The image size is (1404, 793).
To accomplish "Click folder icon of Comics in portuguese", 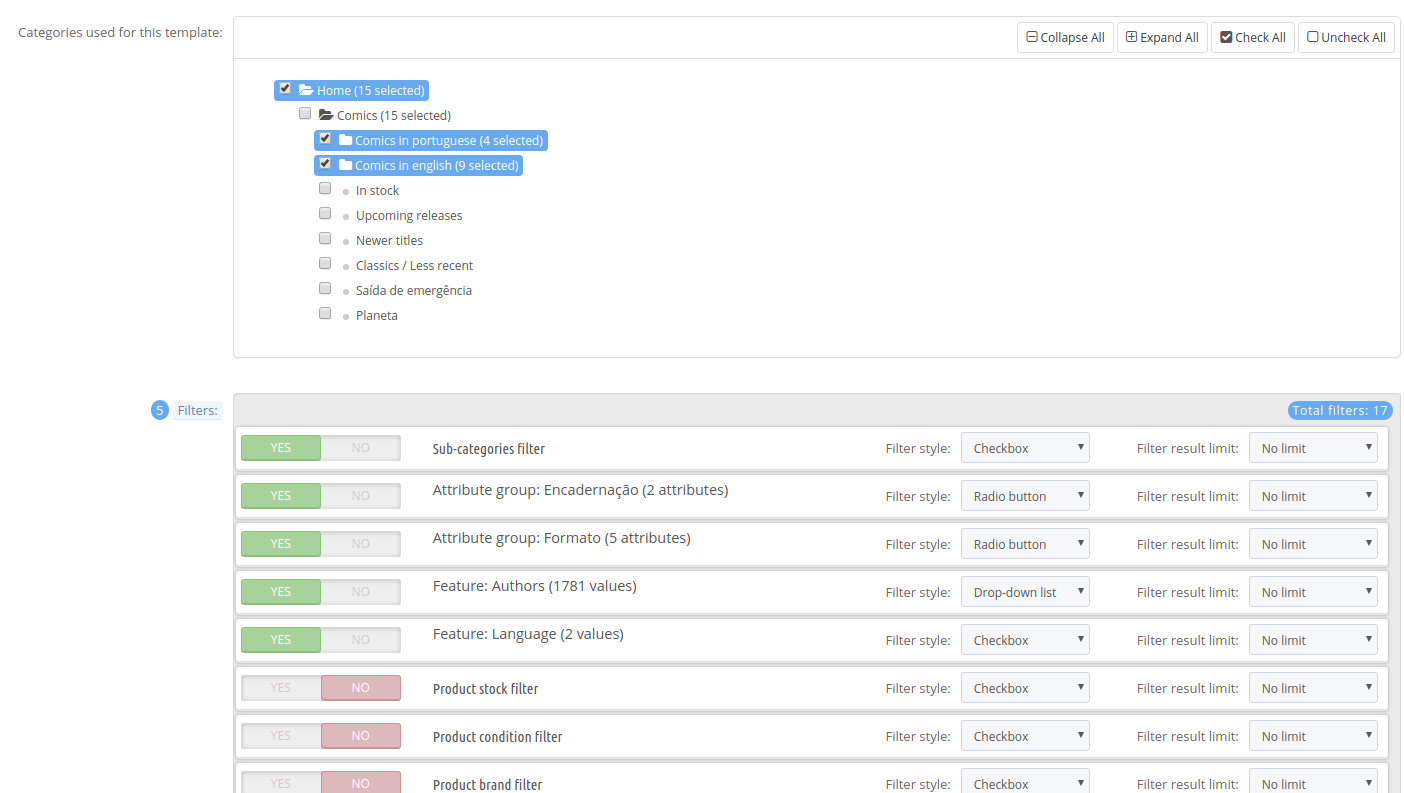I will [x=345, y=140].
